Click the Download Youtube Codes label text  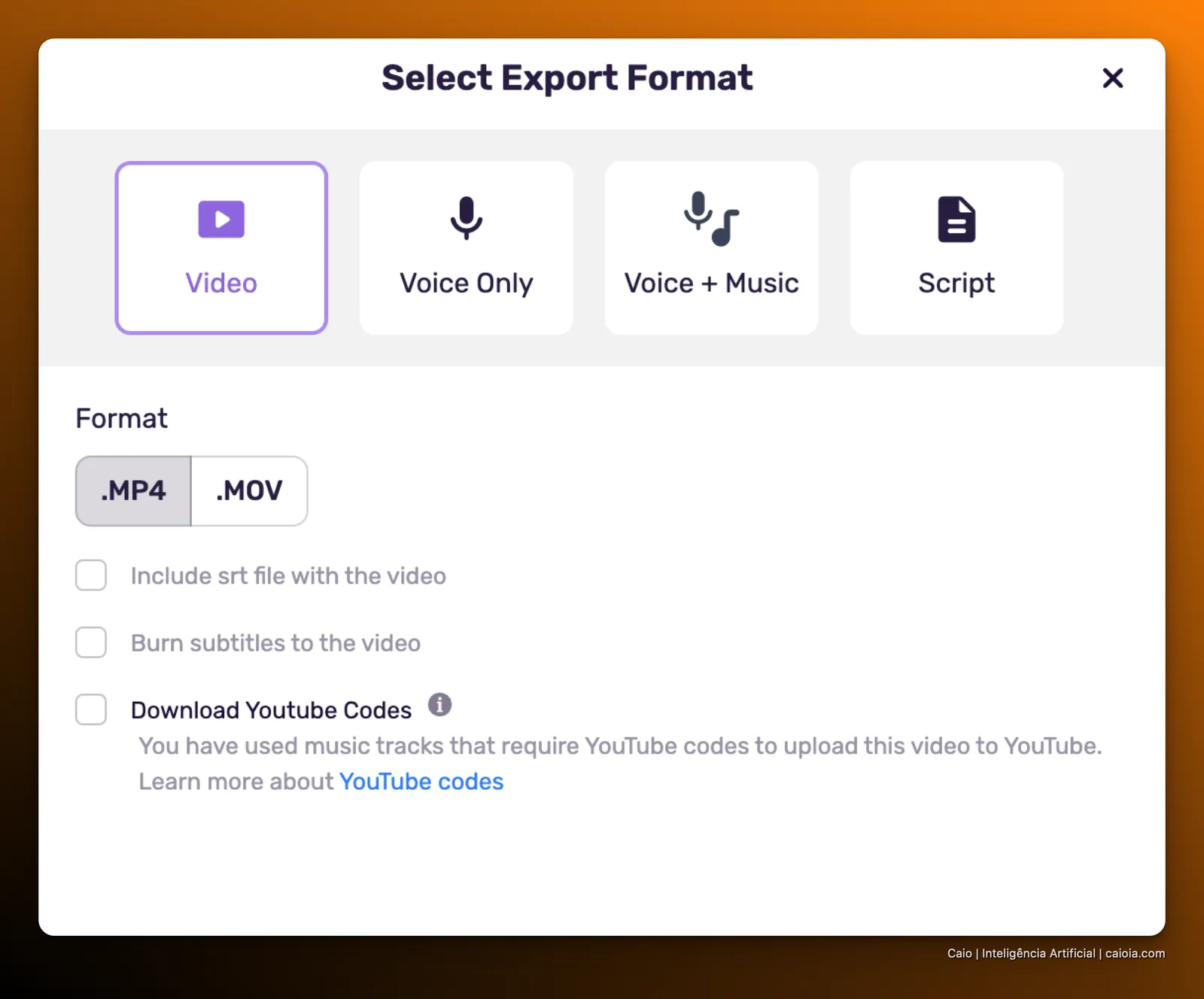click(271, 710)
